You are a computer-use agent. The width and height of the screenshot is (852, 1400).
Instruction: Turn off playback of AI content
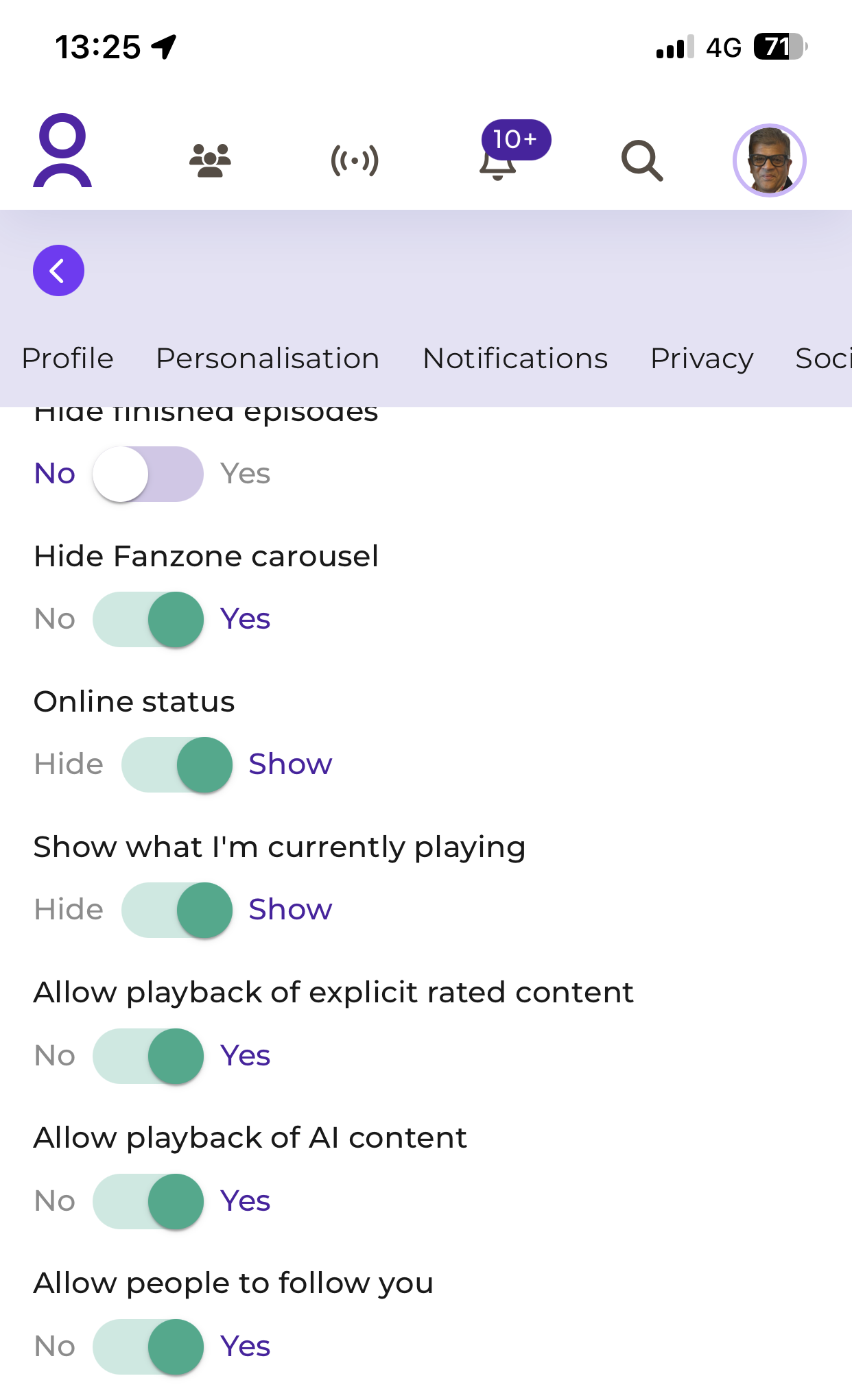[147, 1200]
